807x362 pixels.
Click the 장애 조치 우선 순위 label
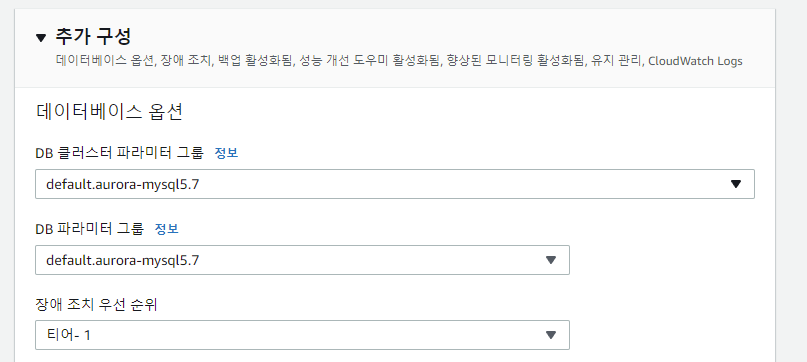click(96, 305)
